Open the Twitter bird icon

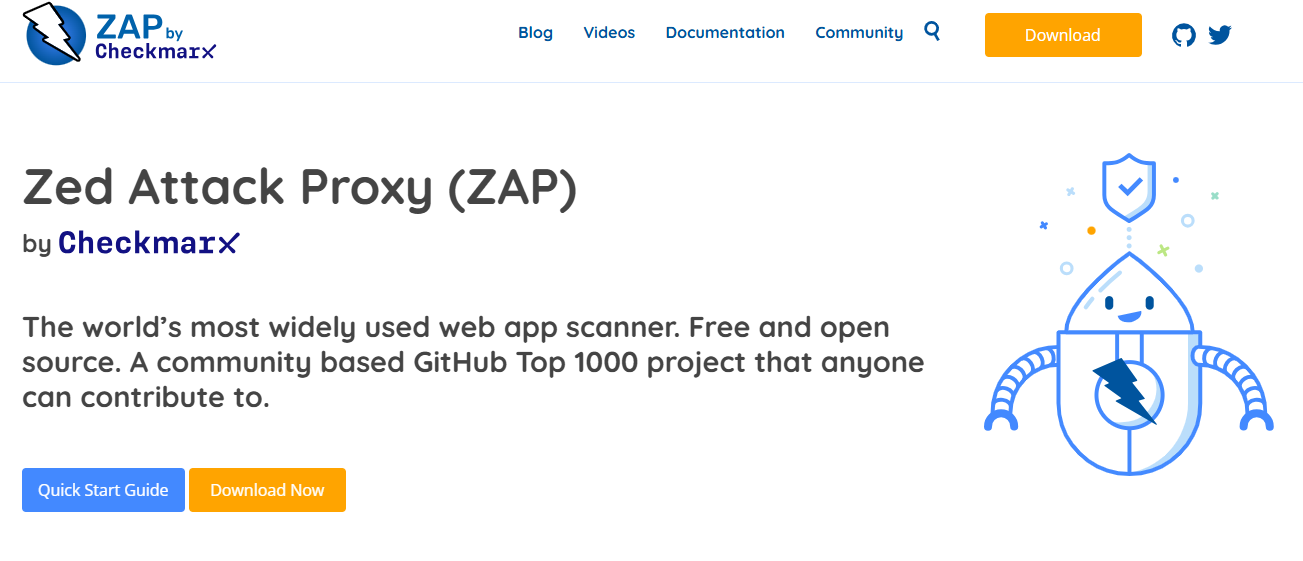point(1219,35)
